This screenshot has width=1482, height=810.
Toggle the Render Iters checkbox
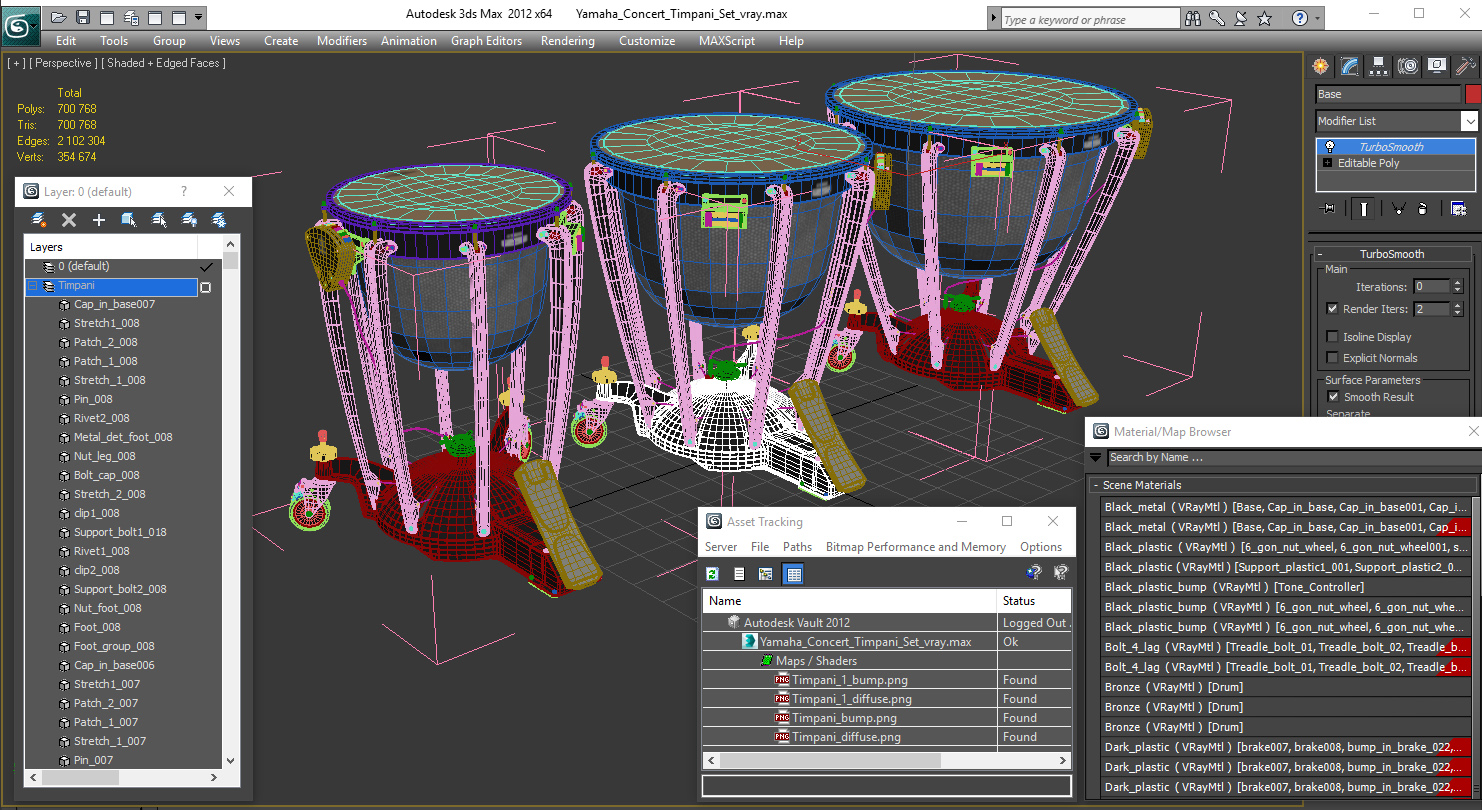[1332, 309]
